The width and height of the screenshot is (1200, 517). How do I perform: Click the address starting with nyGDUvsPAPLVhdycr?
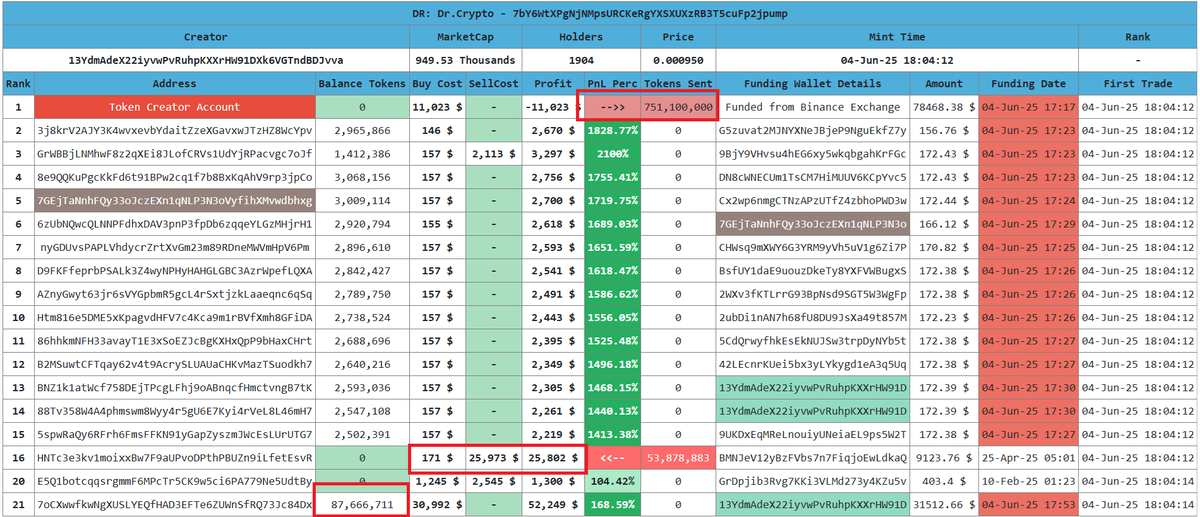(x=174, y=248)
